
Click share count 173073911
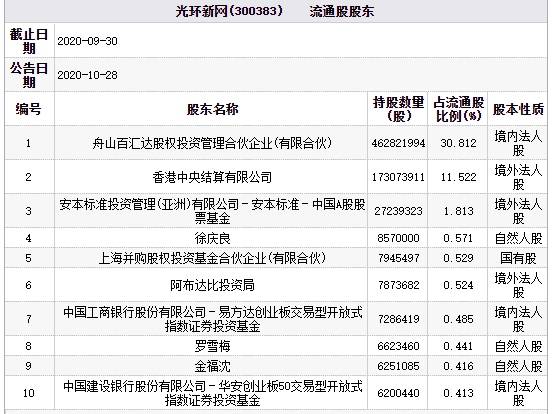(x=398, y=177)
